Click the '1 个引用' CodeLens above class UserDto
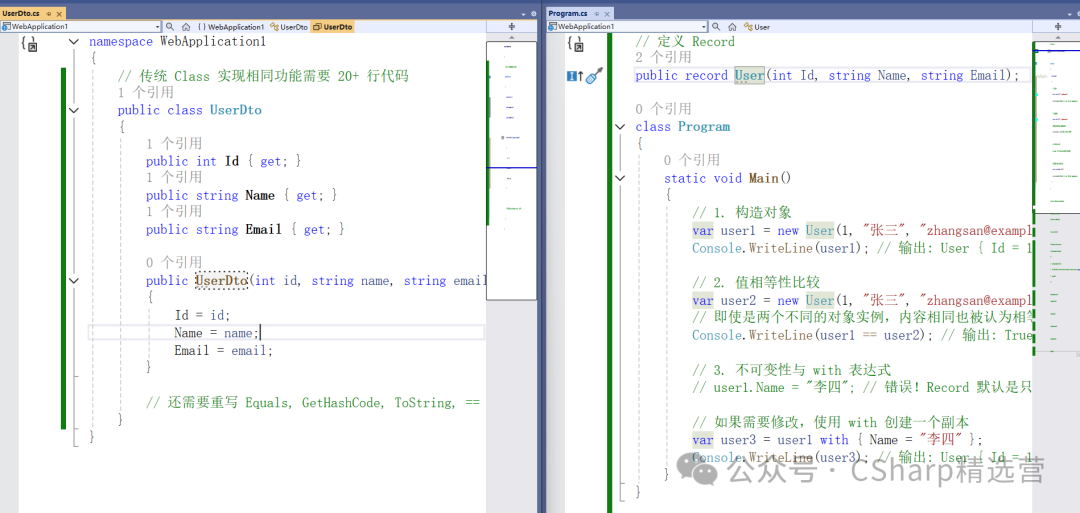This screenshot has height=513, width=1080. [x=145, y=92]
